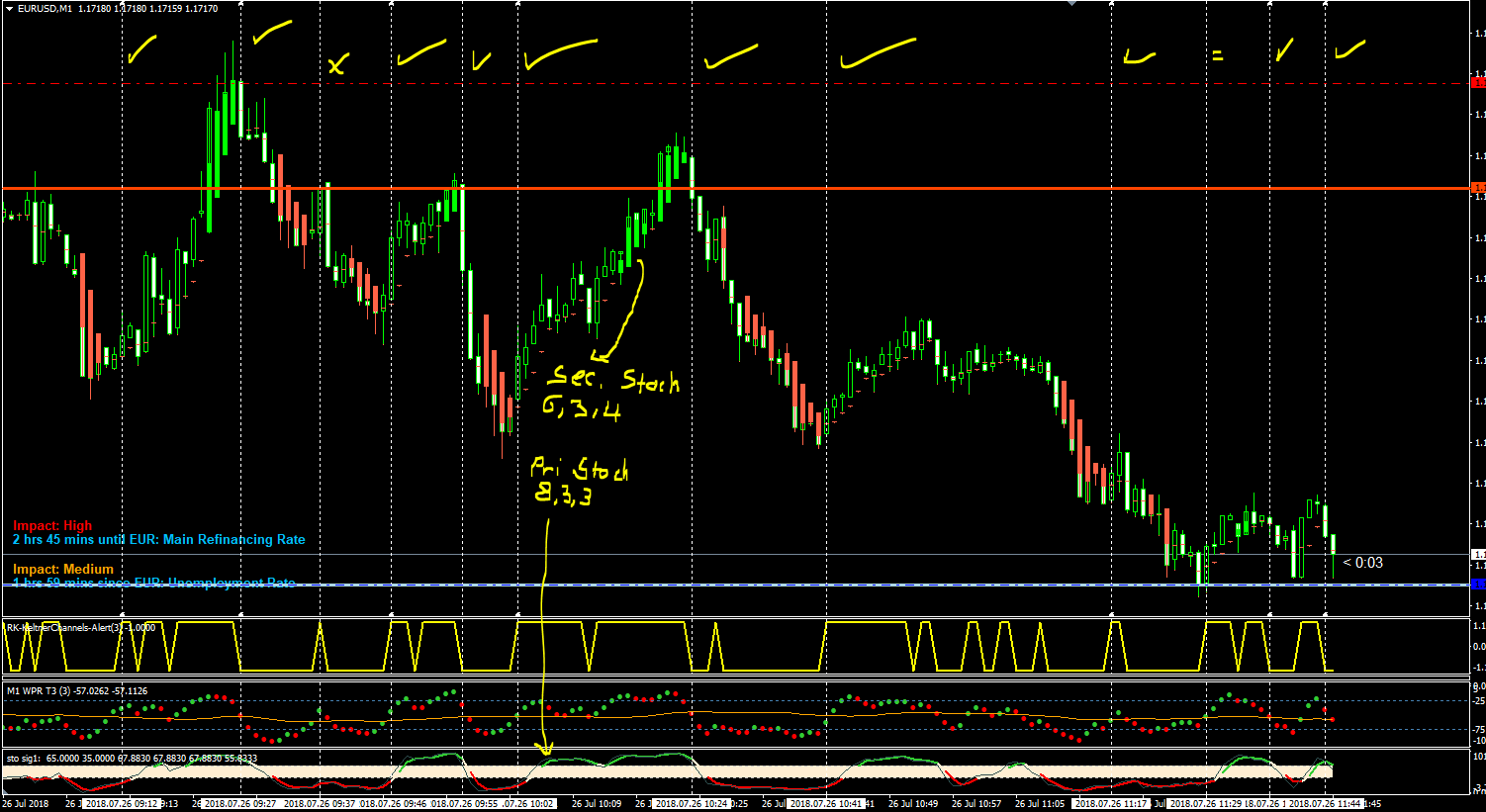Image resolution: width=1486 pixels, height=812 pixels.
Task: Select the first yellow checkmark annotation
Action: tap(142, 49)
